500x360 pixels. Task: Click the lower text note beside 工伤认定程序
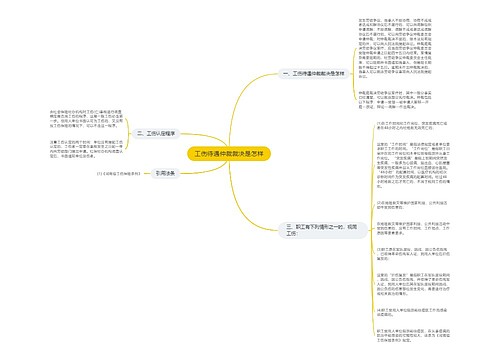(x=86, y=149)
